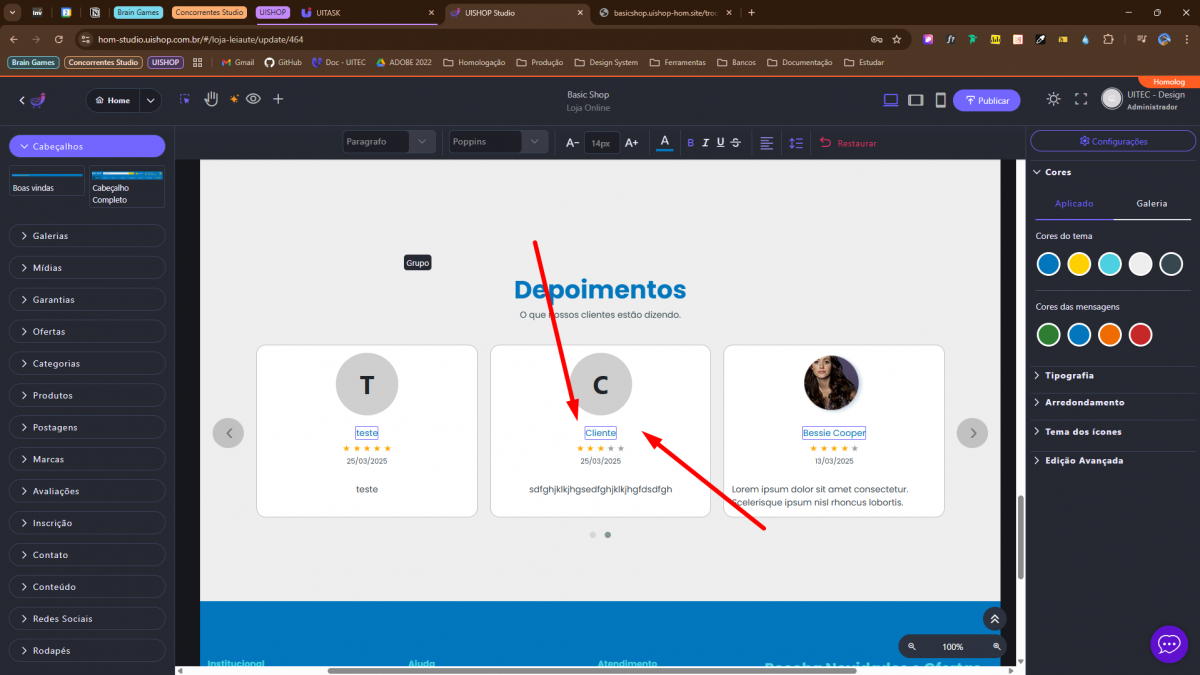Toggle the eye preview visibility icon

(254, 99)
